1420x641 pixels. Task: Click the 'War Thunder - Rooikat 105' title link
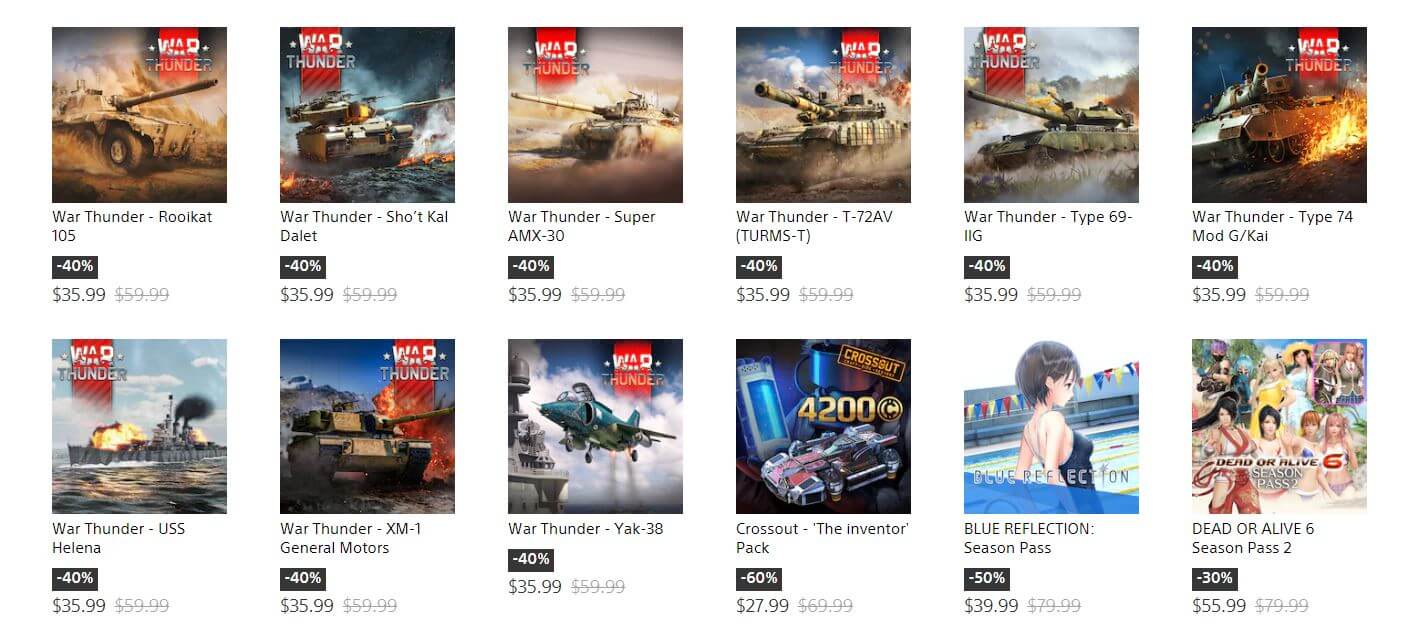[132, 226]
